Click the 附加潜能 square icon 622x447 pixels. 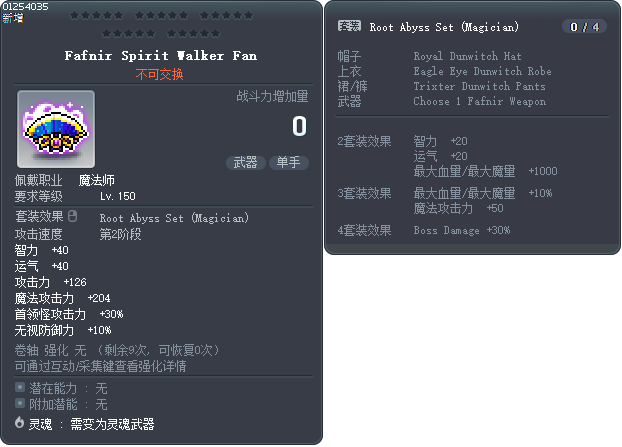[20, 403]
